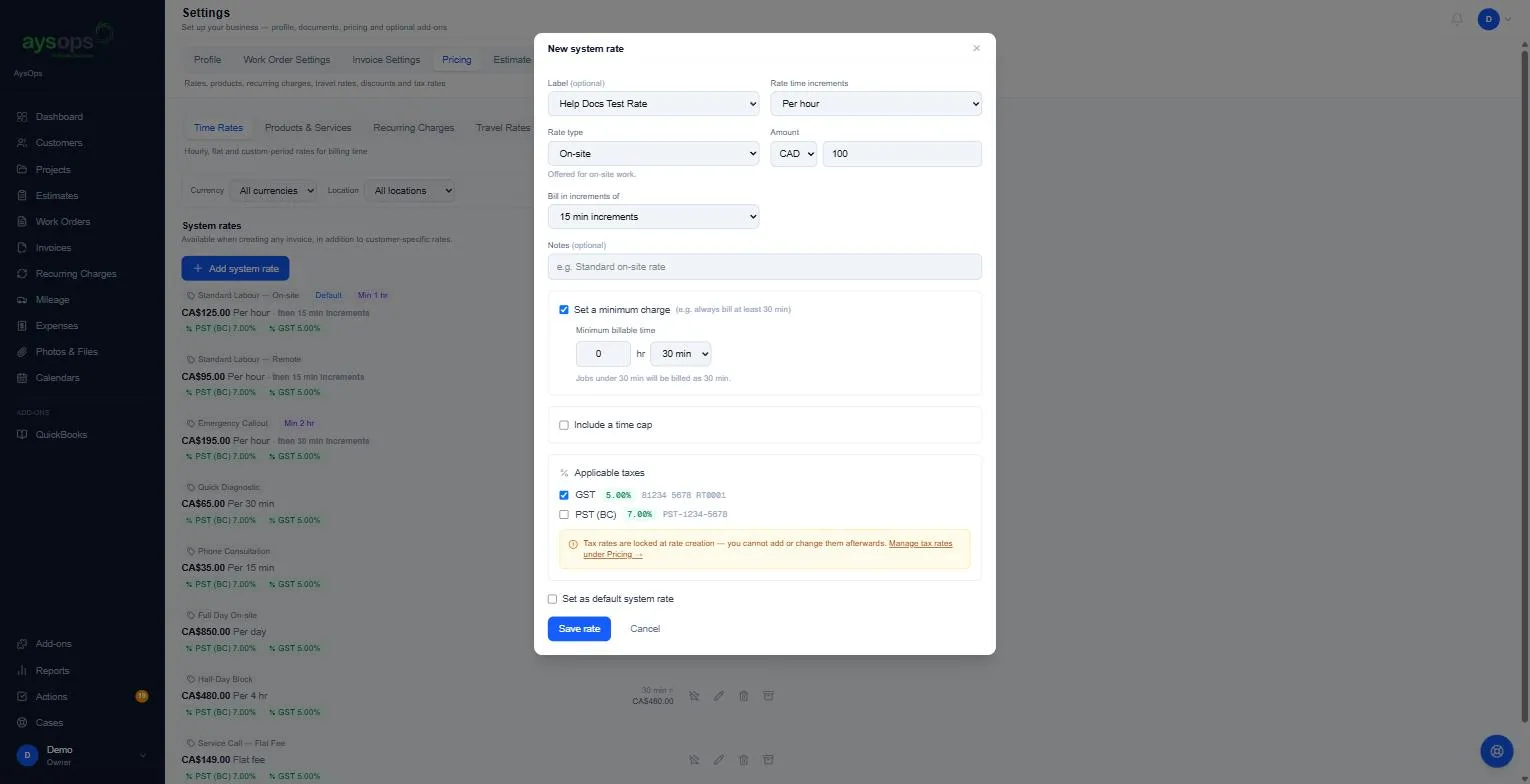Click the Phone Consultation rate name
Viewport: 1530px width, 784px height.
[234, 552]
